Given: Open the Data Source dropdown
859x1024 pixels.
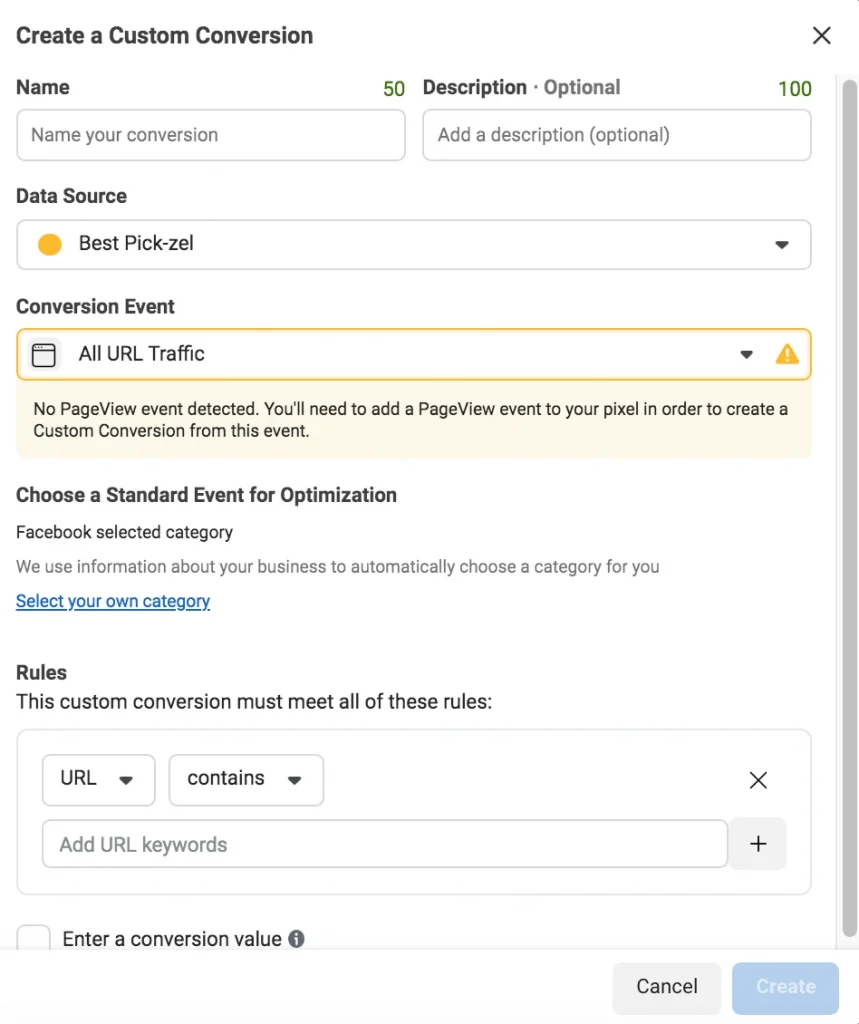Looking at the screenshot, I should pos(413,244).
